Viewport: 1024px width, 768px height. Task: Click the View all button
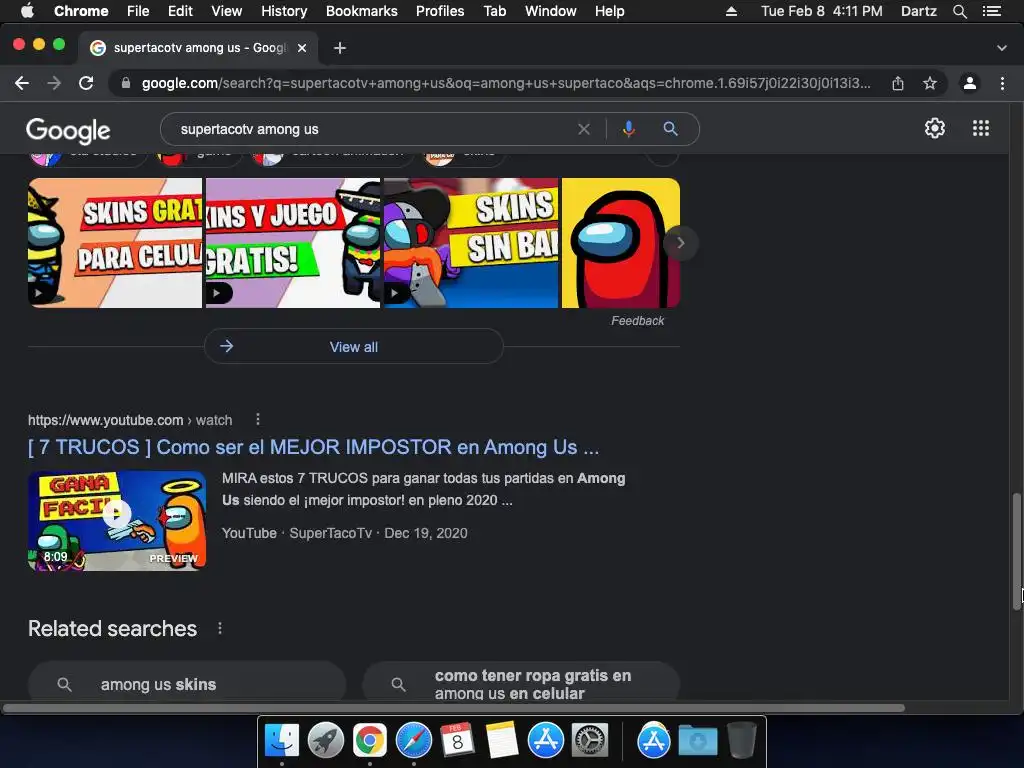click(353, 347)
